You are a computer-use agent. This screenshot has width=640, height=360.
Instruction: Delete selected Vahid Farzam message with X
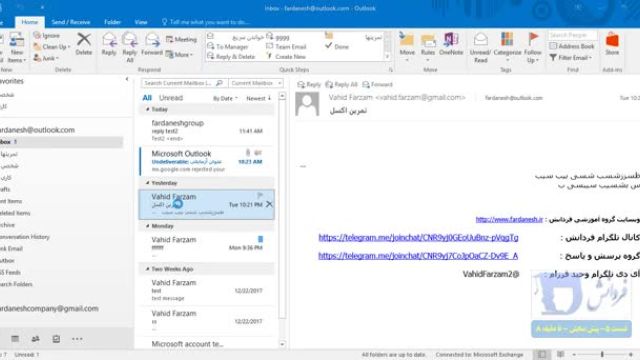(269, 204)
